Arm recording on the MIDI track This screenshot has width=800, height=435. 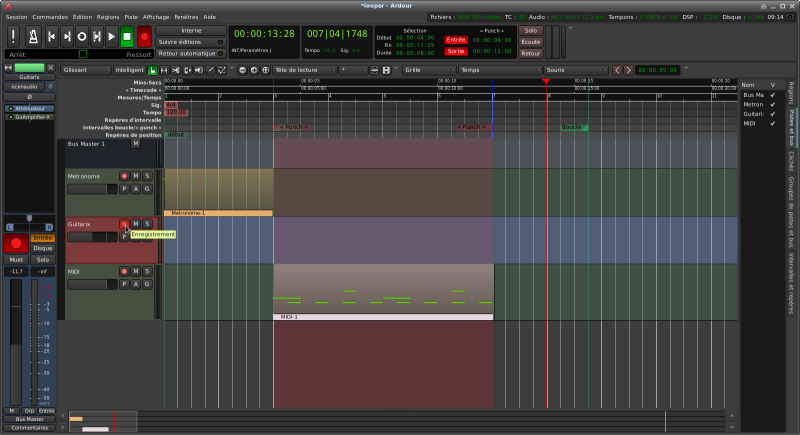pos(124,272)
